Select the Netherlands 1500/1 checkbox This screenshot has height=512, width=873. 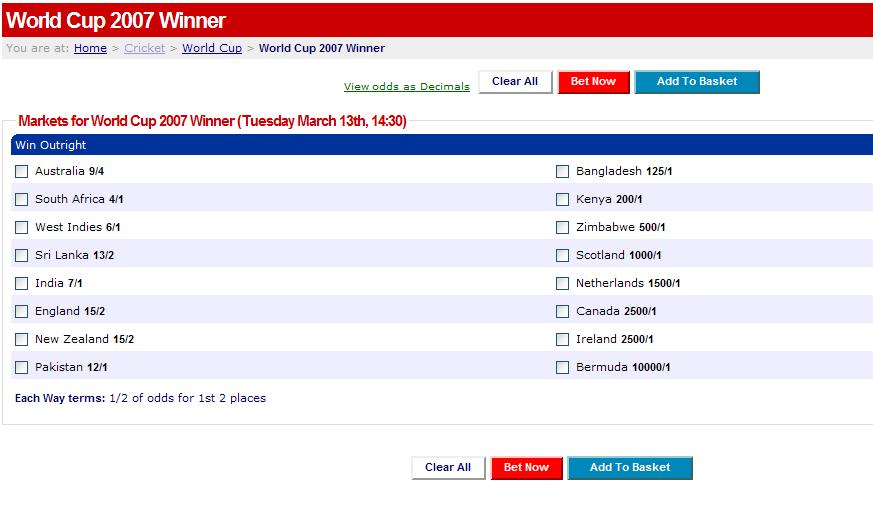pos(563,284)
